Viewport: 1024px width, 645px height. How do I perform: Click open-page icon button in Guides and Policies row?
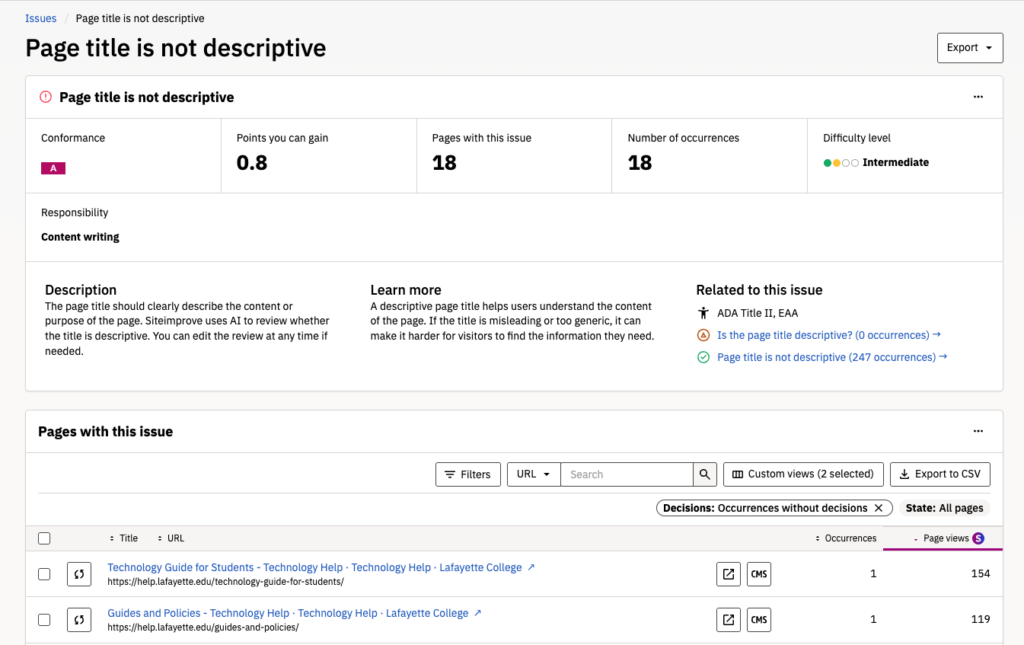pos(728,620)
